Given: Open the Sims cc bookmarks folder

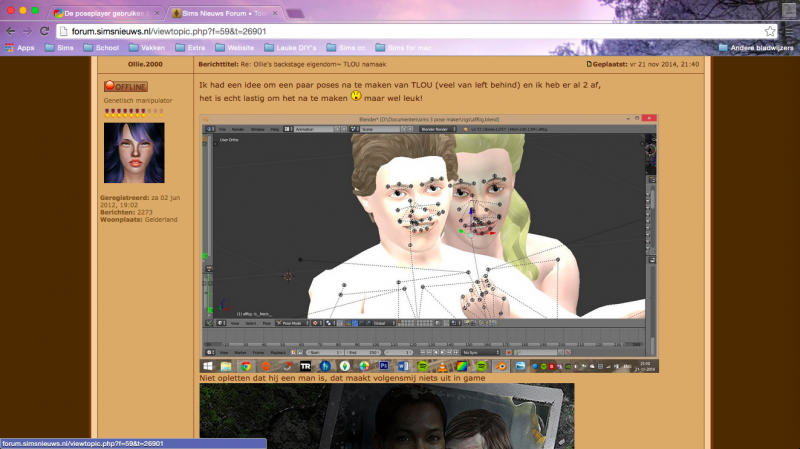Looking at the screenshot, I should pyautogui.click(x=346, y=47).
